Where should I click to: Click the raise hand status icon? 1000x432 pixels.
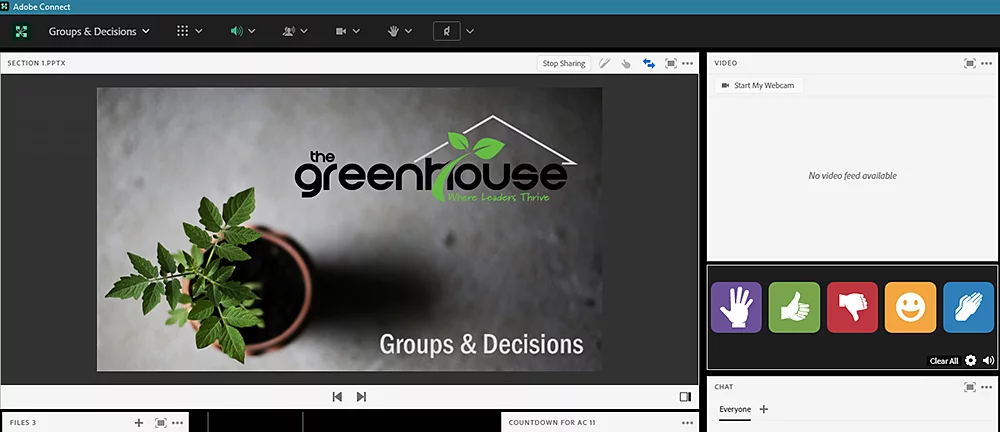(393, 31)
